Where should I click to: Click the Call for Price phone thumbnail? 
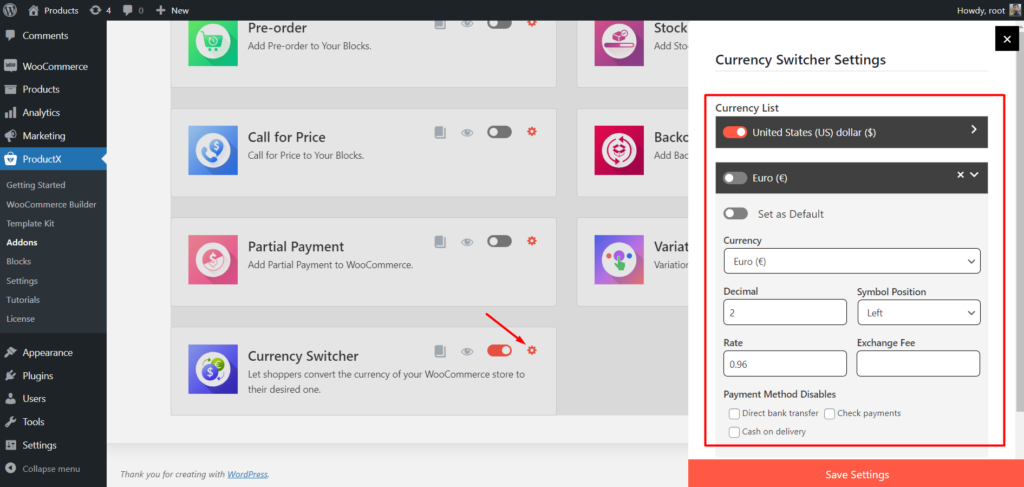point(213,150)
